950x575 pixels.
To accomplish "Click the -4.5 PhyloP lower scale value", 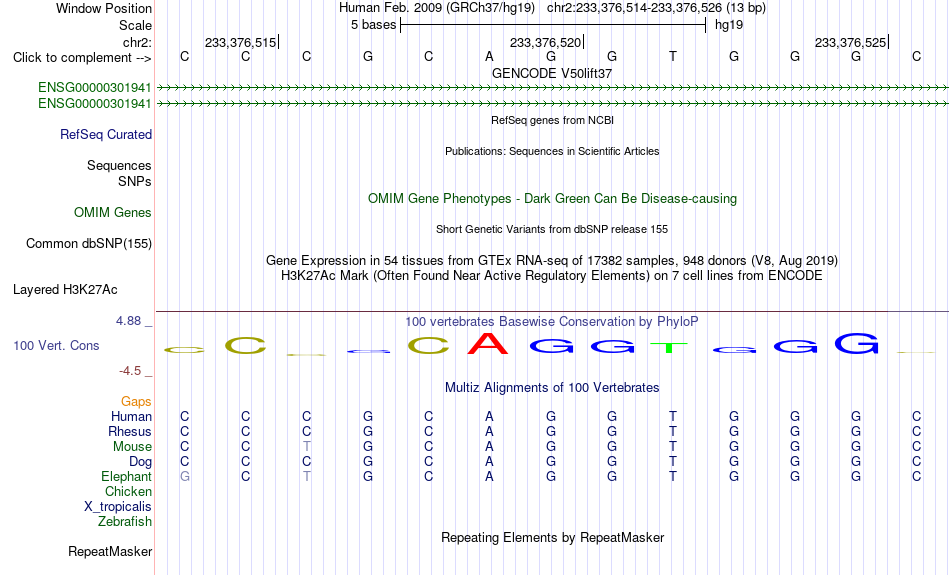I will pyautogui.click(x=130, y=371).
